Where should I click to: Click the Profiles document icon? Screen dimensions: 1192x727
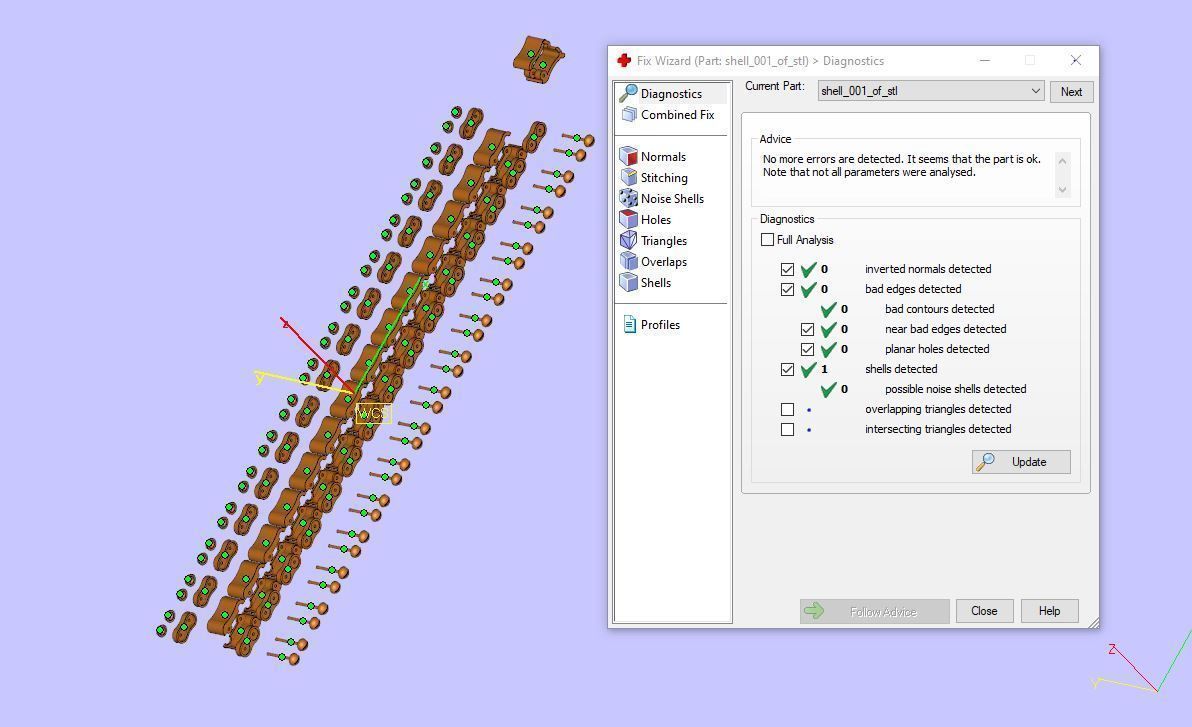coord(629,325)
